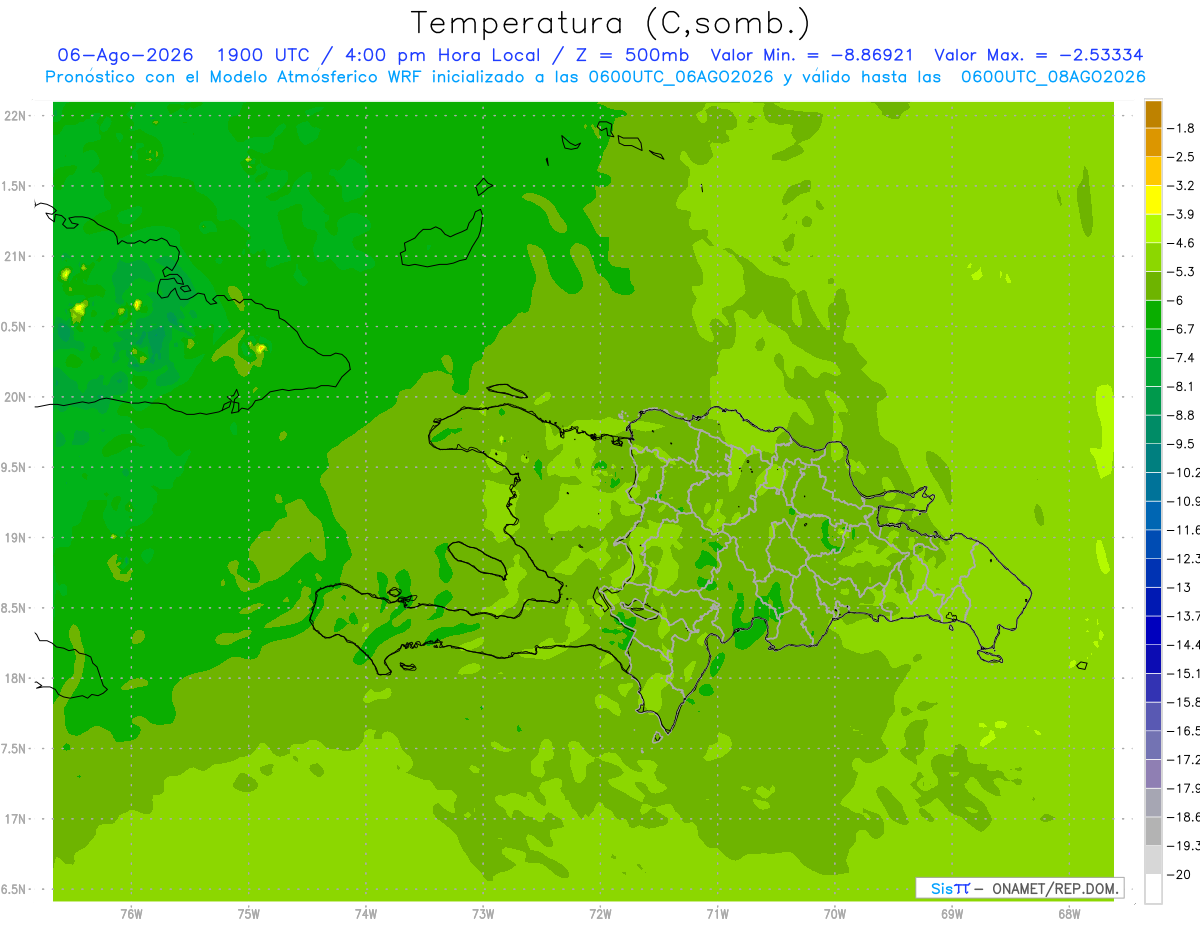Click the '73W' longitude label
This screenshot has width=1200, height=927.
pyautogui.click(x=483, y=914)
